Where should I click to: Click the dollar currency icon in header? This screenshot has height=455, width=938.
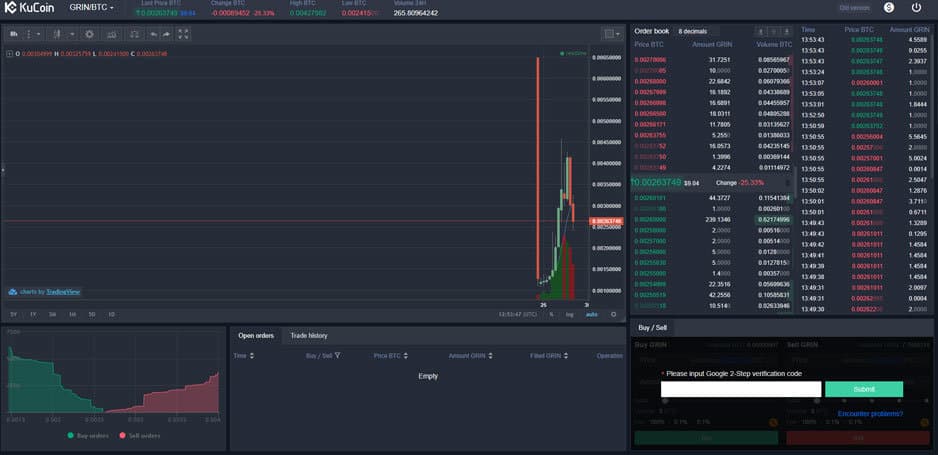tap(889, 8)
